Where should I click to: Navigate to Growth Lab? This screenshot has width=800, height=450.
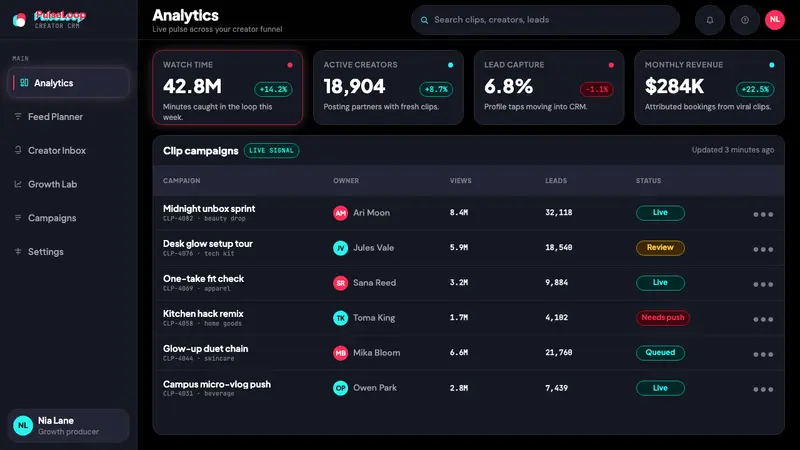point(69,184)
